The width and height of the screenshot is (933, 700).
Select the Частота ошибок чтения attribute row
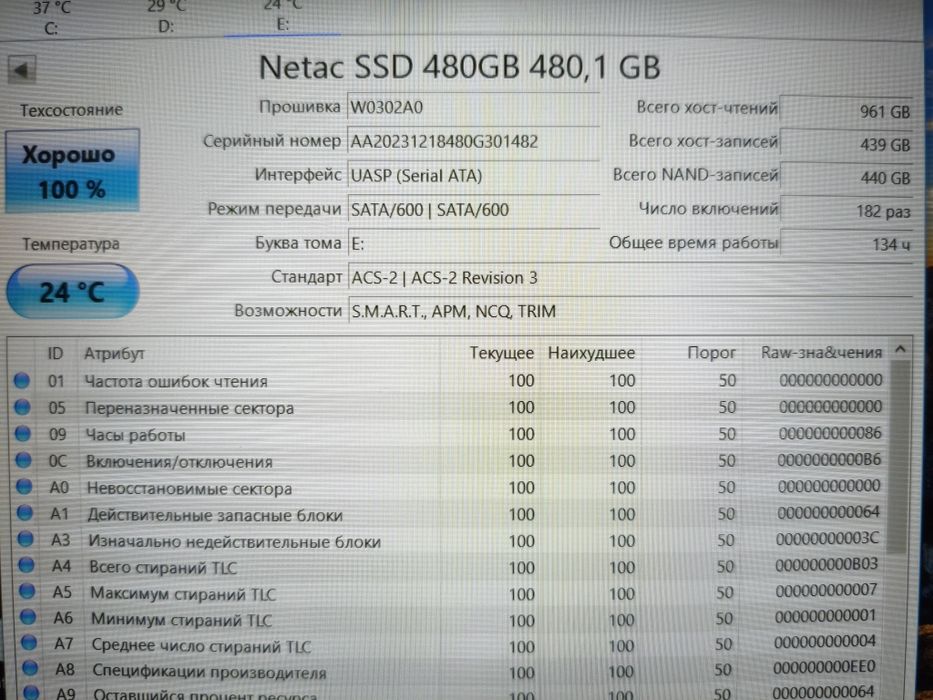[449, 380]
